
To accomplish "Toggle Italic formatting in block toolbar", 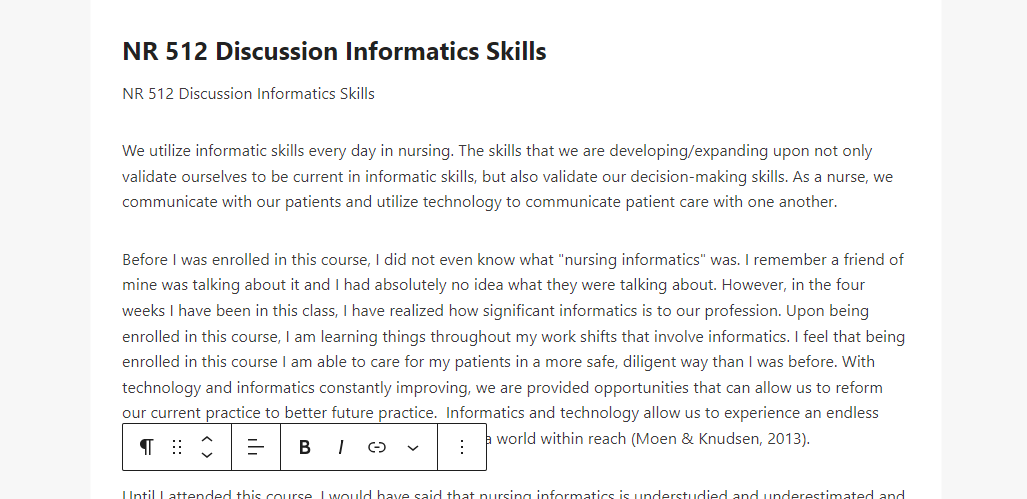I will [341, 447].
